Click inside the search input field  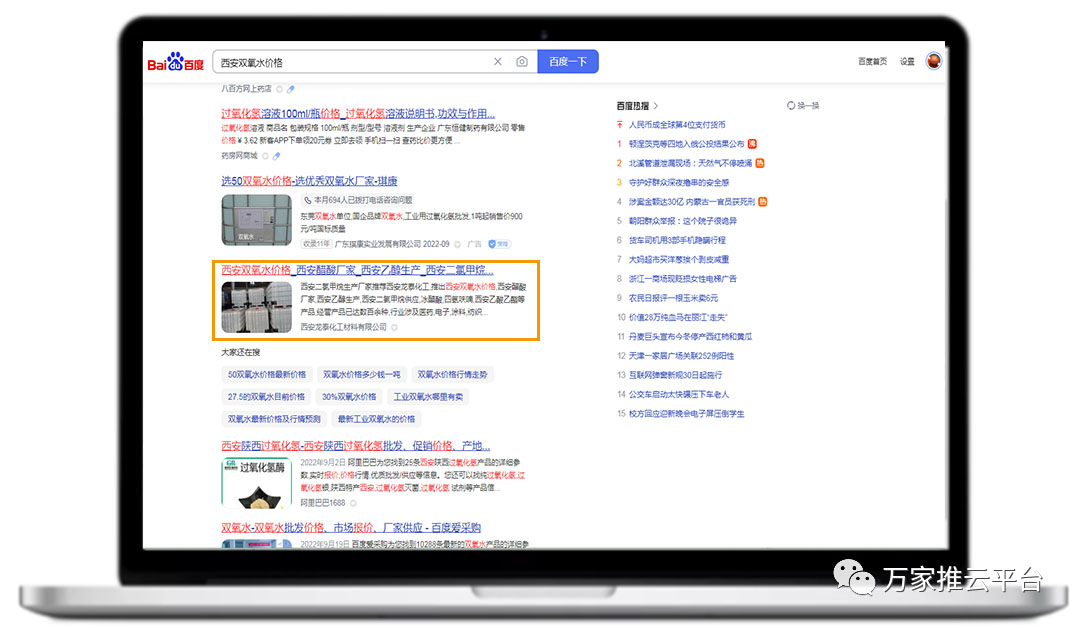pyautogui.click(x=350, y=62)
